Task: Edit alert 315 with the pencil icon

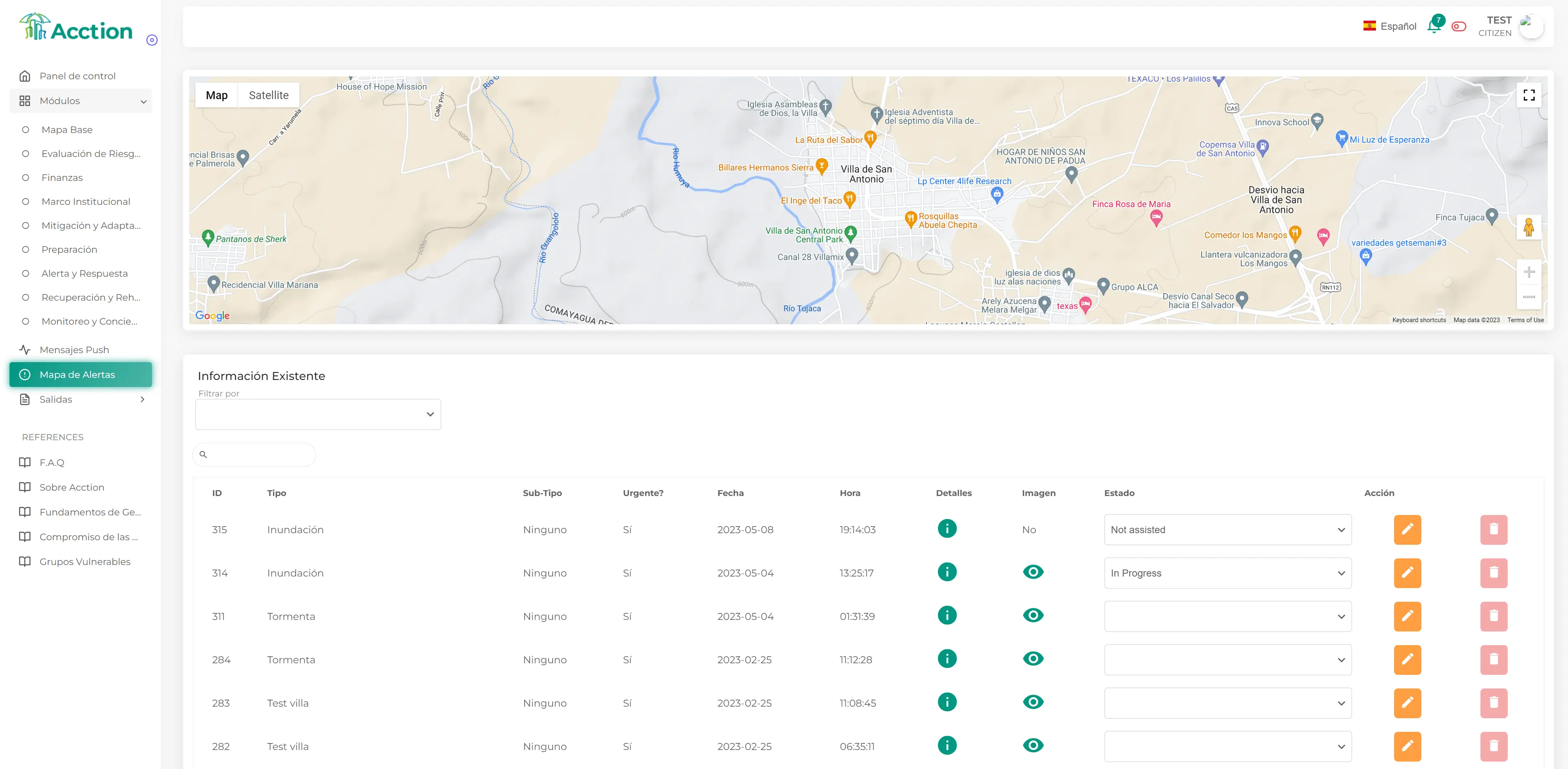Action: (x=1407, y=529)
